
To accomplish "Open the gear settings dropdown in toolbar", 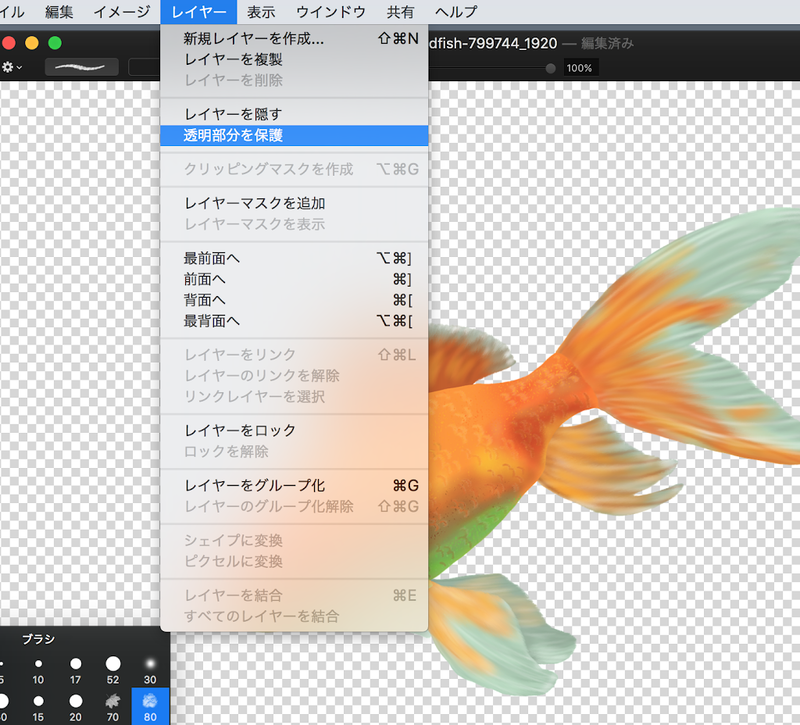I will [x=12, y=68].
